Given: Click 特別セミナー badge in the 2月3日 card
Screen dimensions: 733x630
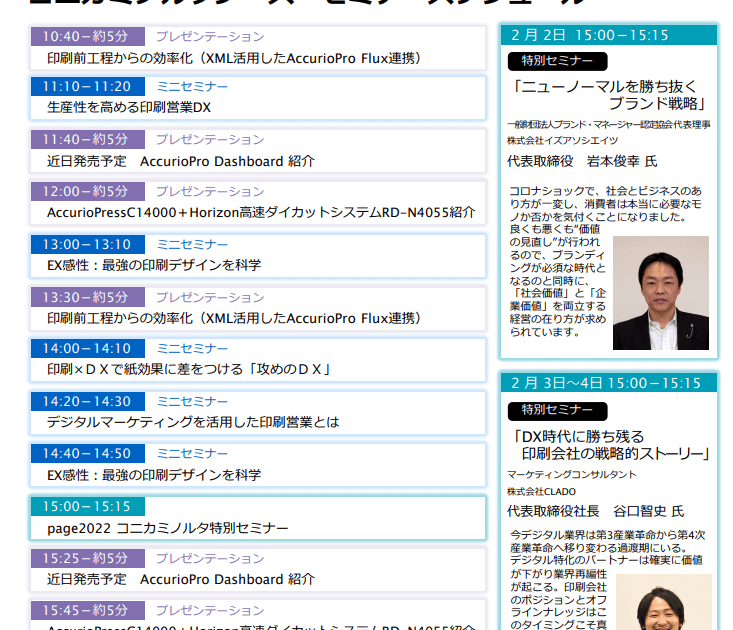Looking at the screenshot, I should click(x=557, y=411).
